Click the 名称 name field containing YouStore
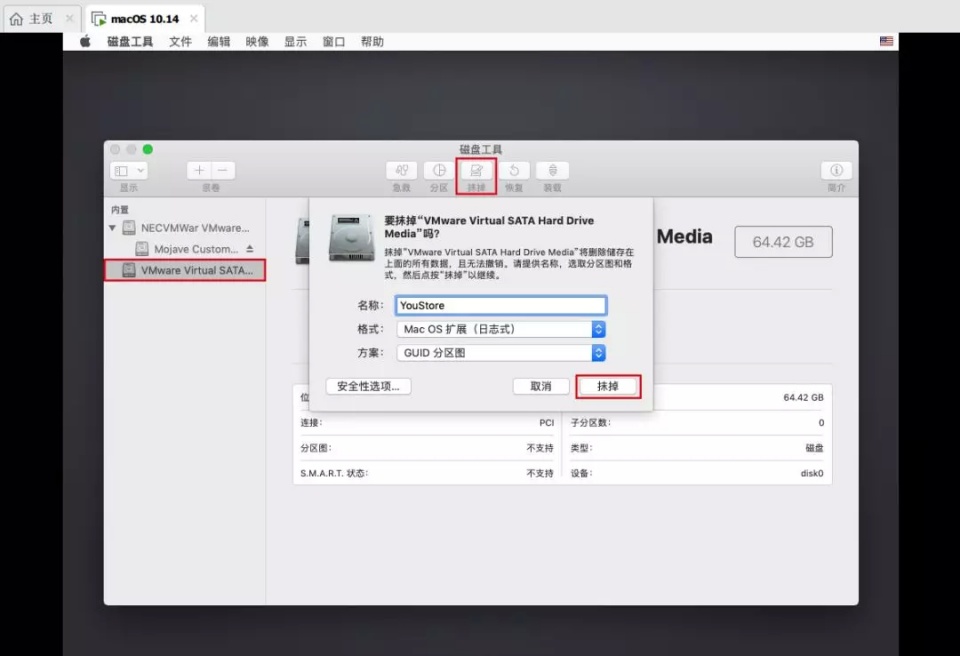The image size is (960, 656). pos(501,305)
